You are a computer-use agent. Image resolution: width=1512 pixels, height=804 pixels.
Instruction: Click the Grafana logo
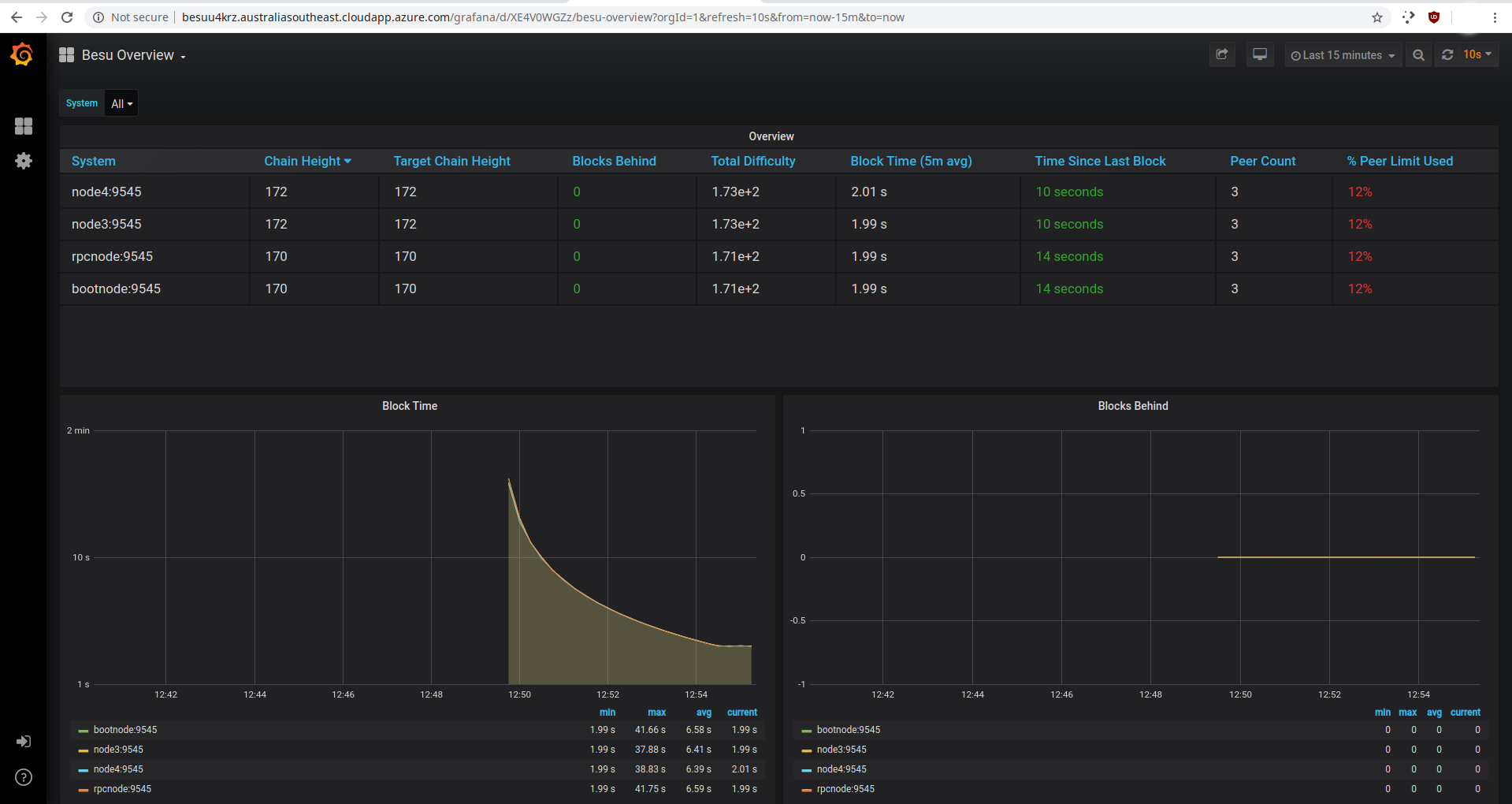click(21, 54)
